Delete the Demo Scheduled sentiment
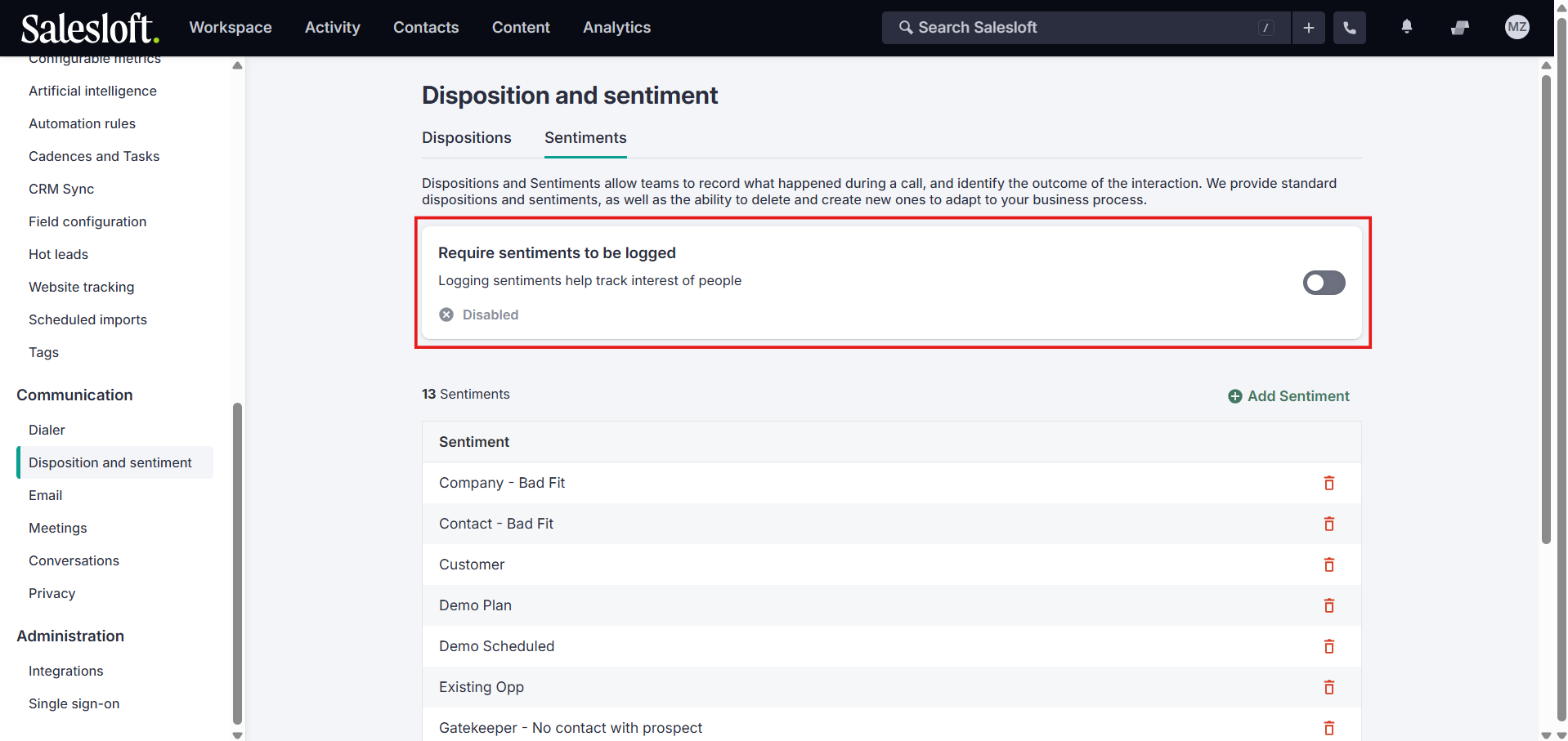The image size is (1568, 741). point(1329,646)
